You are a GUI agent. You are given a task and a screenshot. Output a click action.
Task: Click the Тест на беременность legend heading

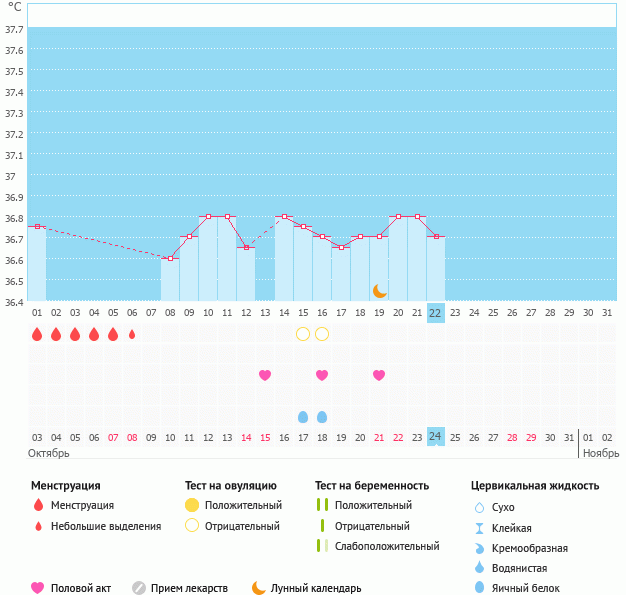371,486
